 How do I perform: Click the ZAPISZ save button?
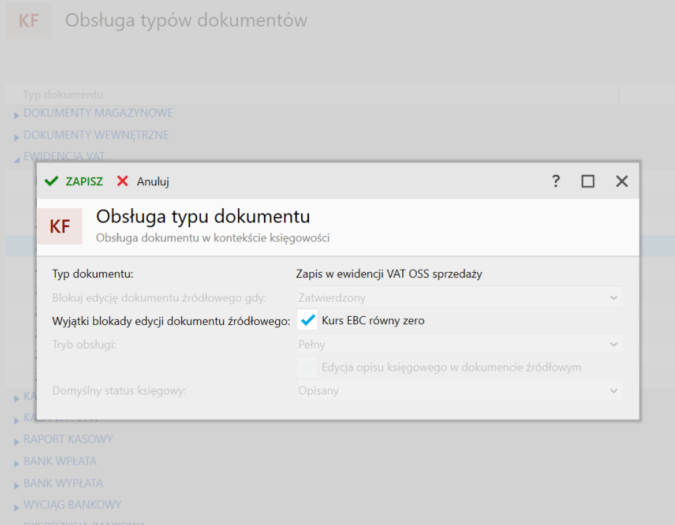coord(74,181)
